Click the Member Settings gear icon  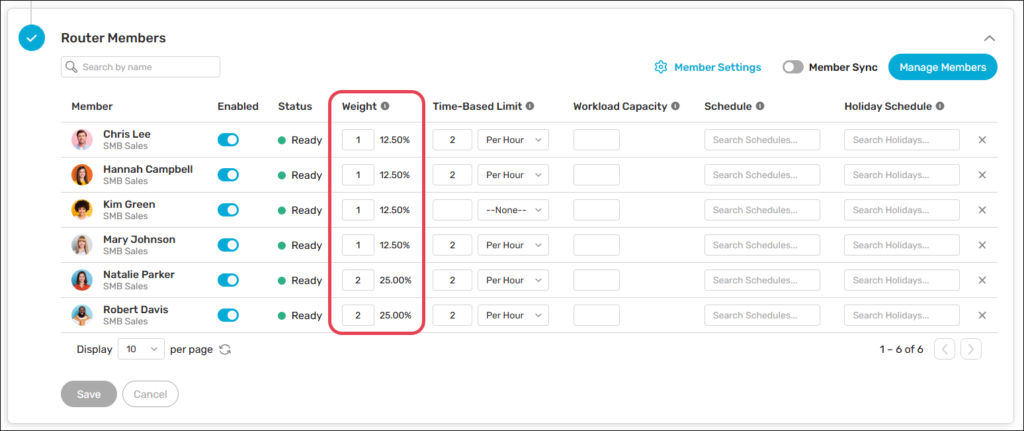[x=660, y=67]
